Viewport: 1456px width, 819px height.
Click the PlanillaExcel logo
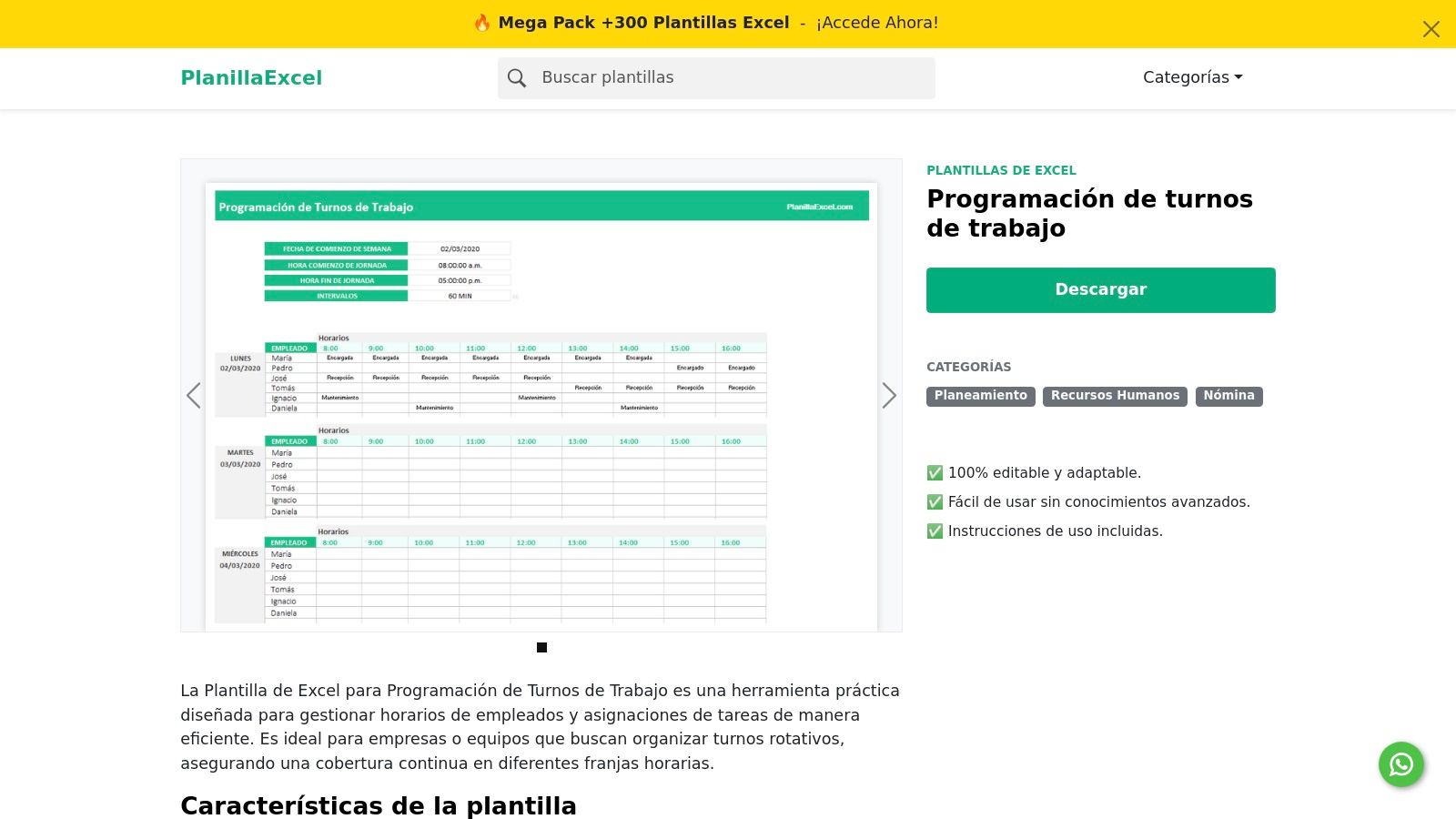point(251,77)
